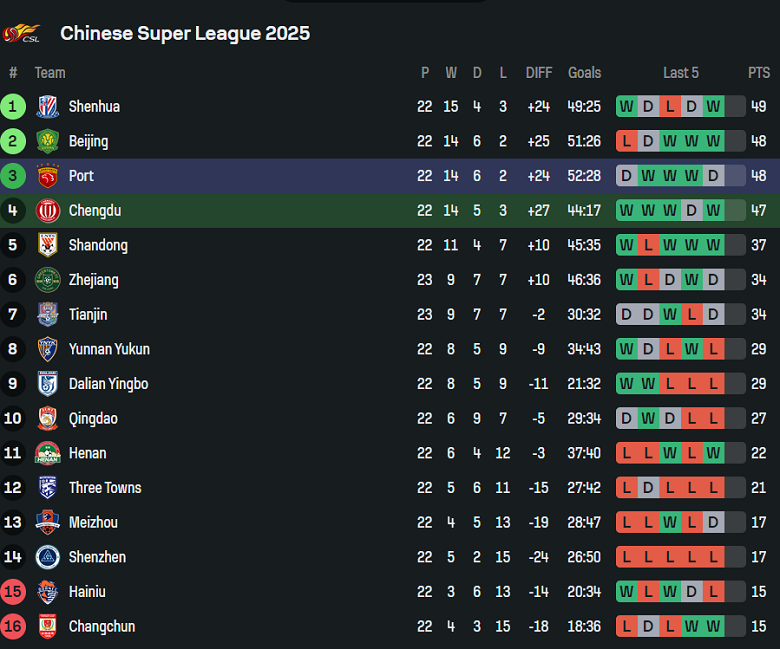Click the Port red club crest
This screenshot has height=649, width=780.
click(48, 176)
